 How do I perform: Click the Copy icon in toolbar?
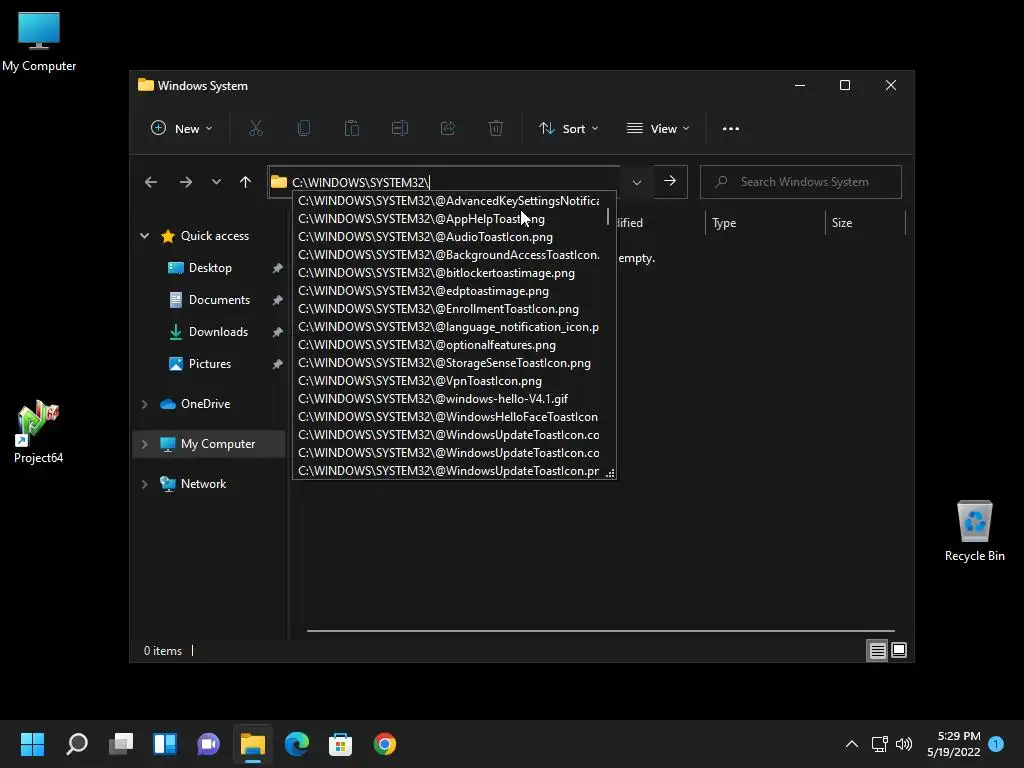coord(304,129)
